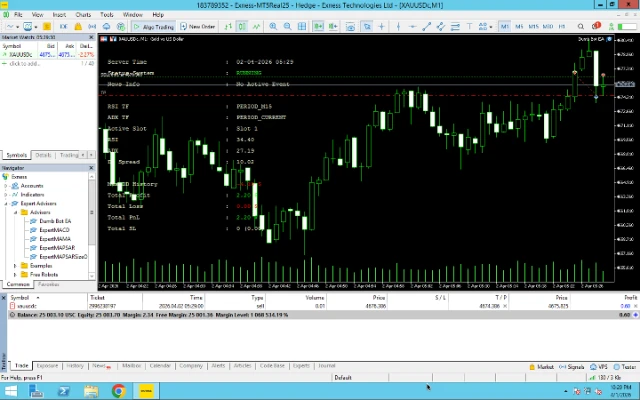Collapse the Expert Advisors tree node
This screenshot has width=640, height=400.
[6, 203]
